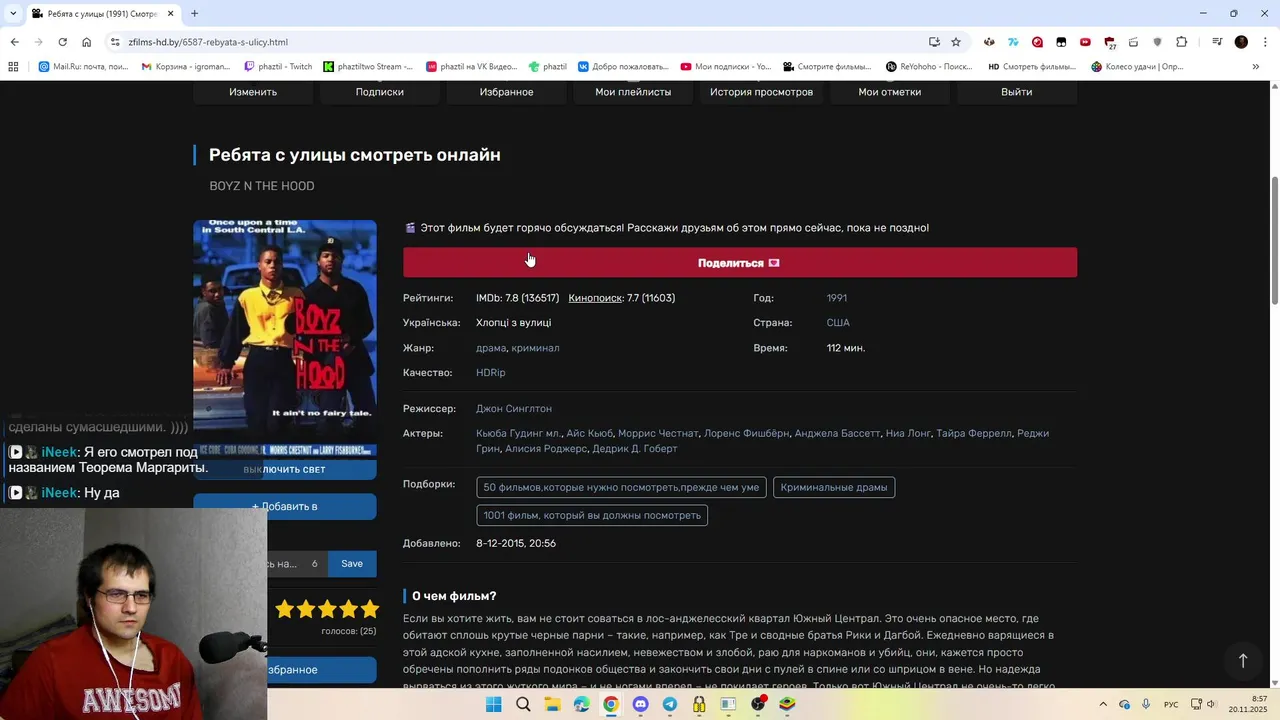Open Telegram from the taskbar
1280x720 pixels.
(669, 704)
